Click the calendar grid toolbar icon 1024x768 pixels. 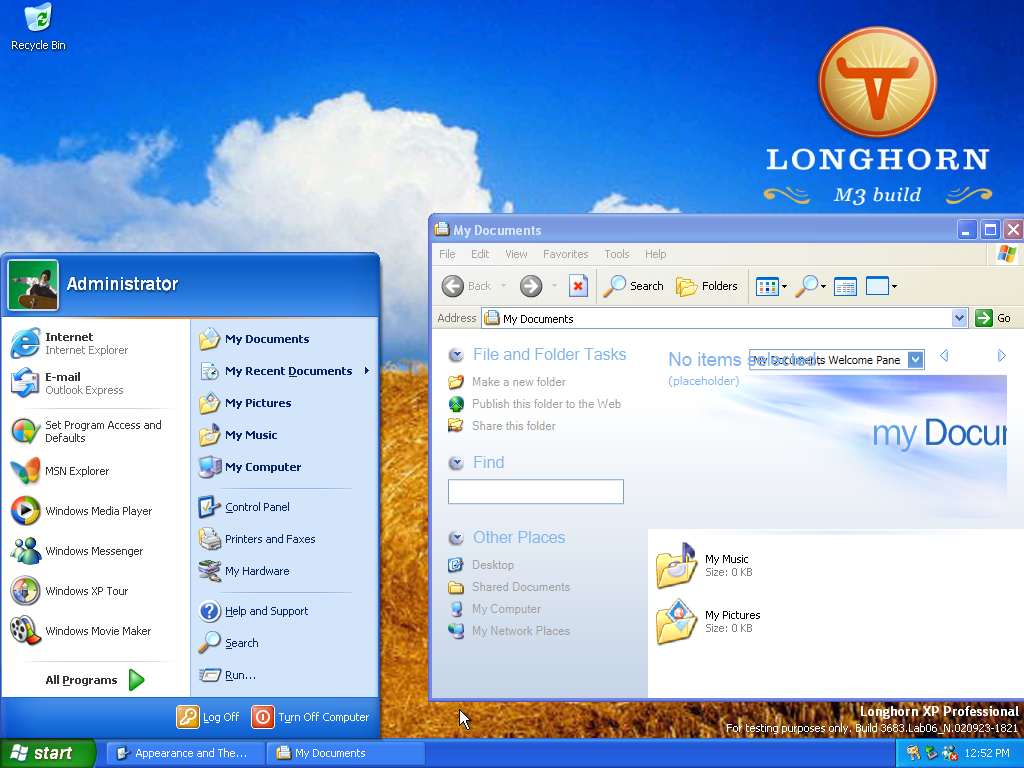pos(845,286)
